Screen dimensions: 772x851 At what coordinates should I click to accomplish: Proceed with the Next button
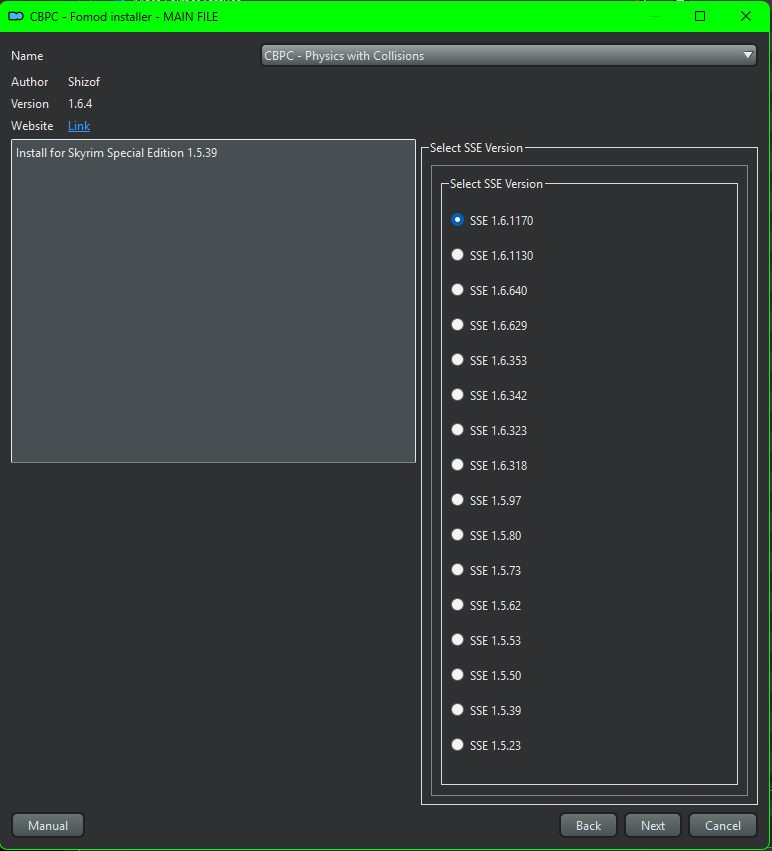[x=653, y=825]
